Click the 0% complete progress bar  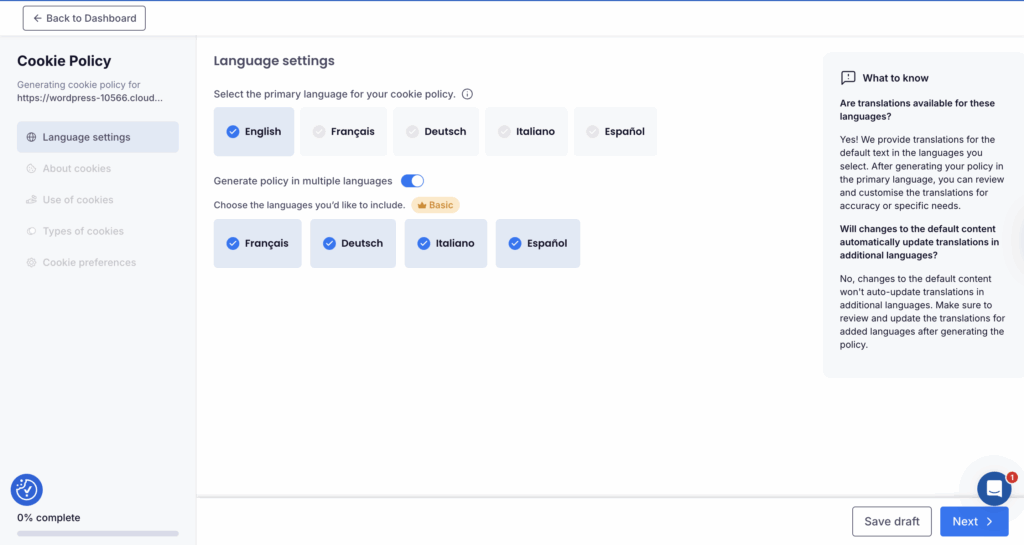(97, 533)
